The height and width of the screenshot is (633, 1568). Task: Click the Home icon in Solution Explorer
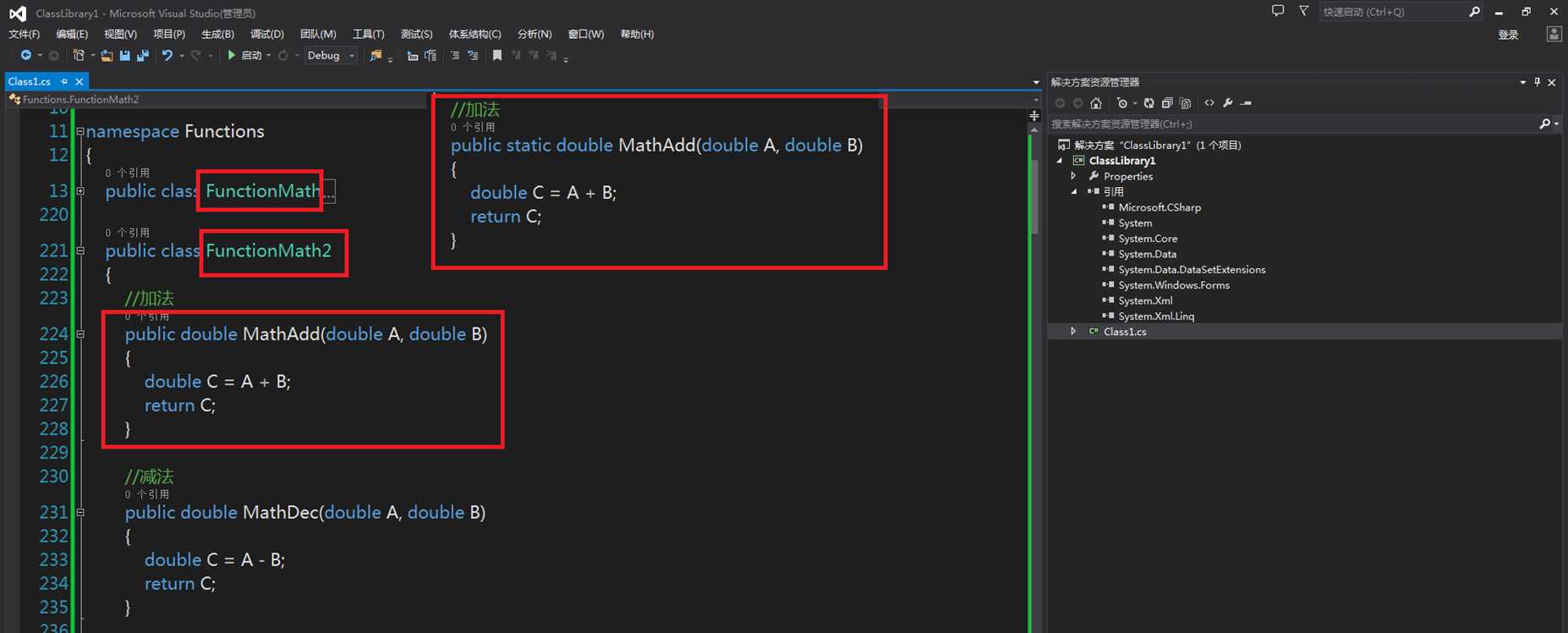(1096, 103)
